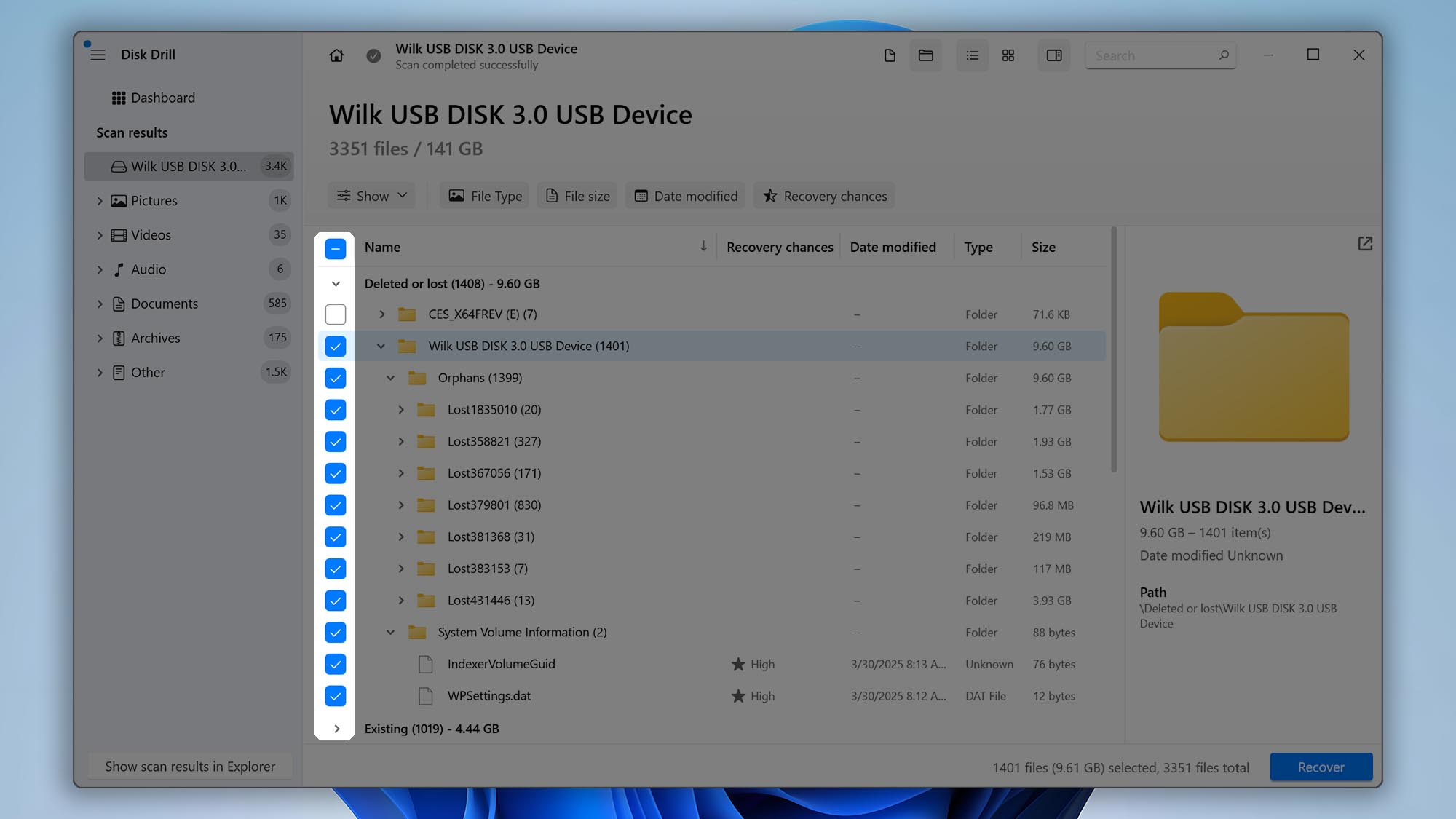Click Show scan results in Explorer
The image size is (1456, 819).
coord(190,766)
